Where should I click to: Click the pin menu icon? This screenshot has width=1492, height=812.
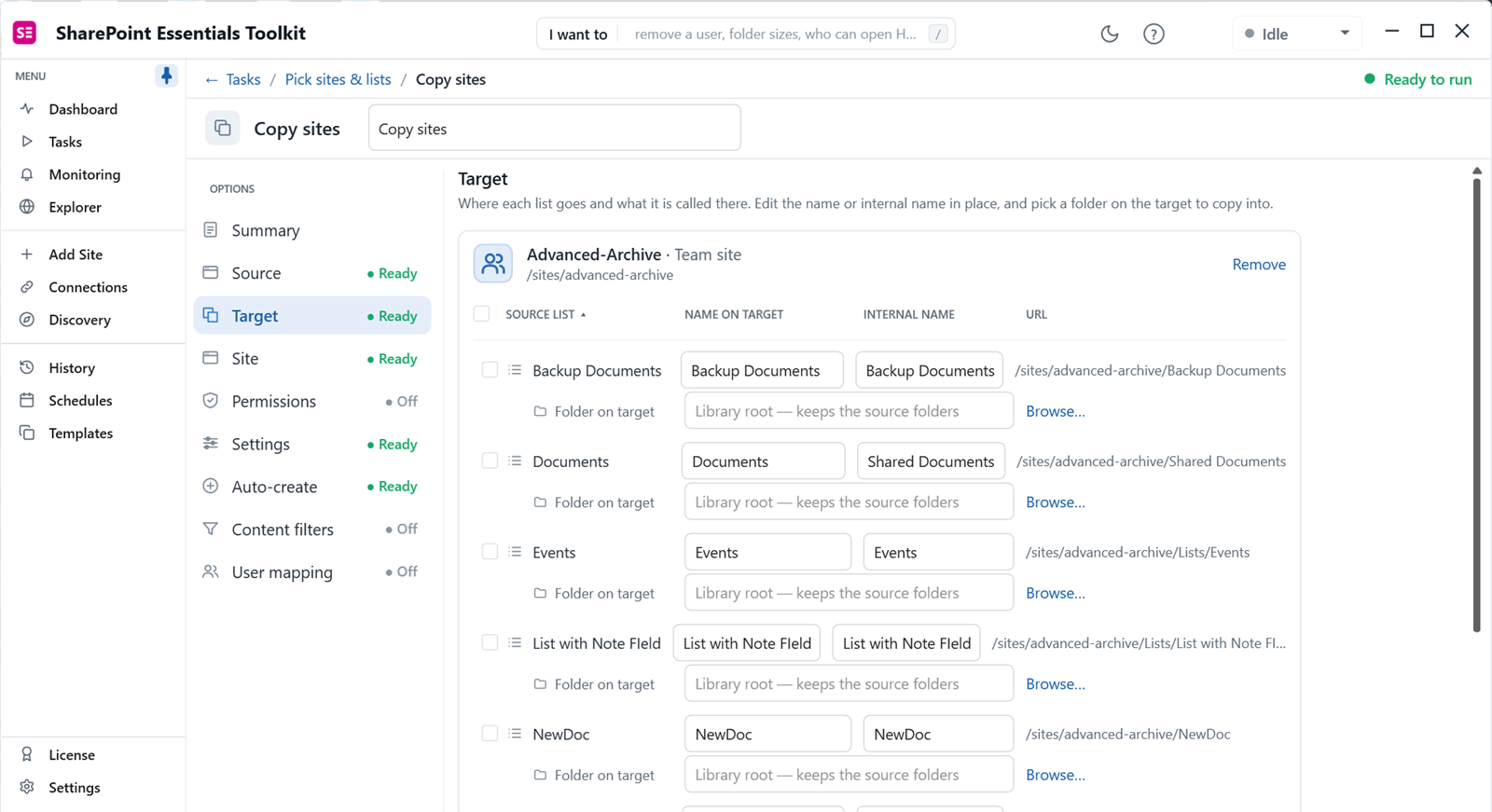pyautogui.click(x=166, y=76)
